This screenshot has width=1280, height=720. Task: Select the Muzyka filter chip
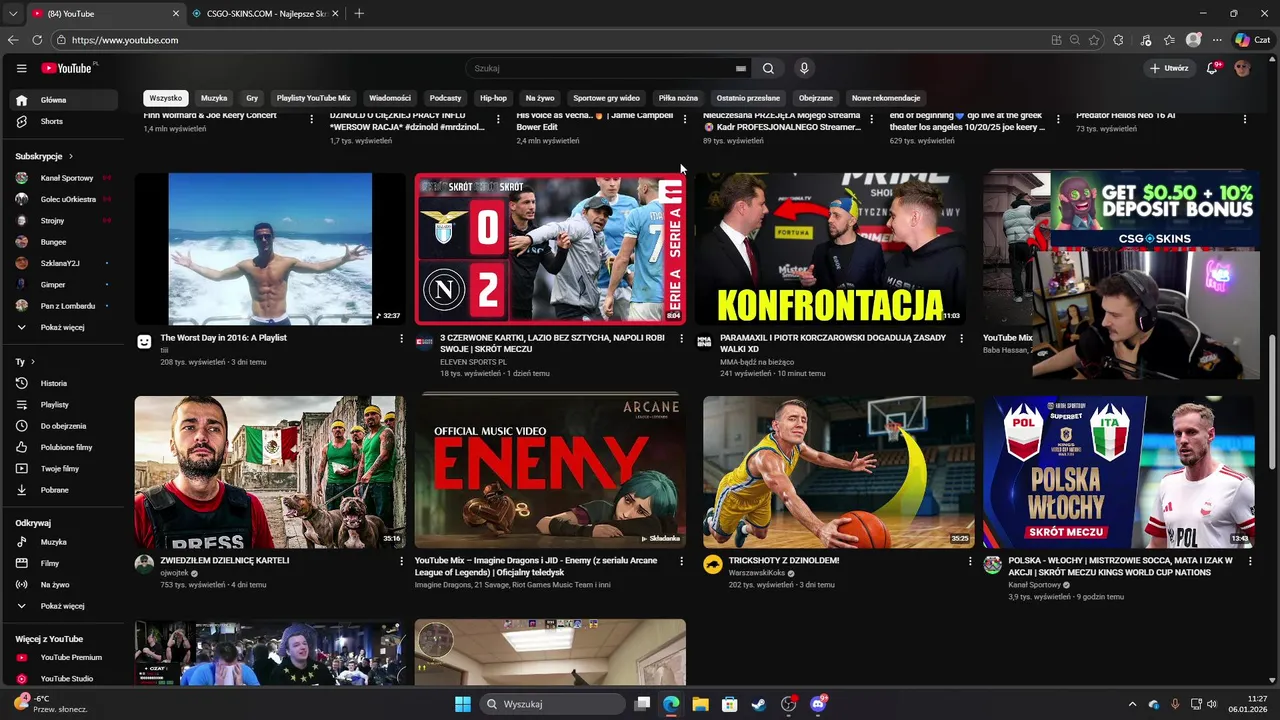pos(214,98)
